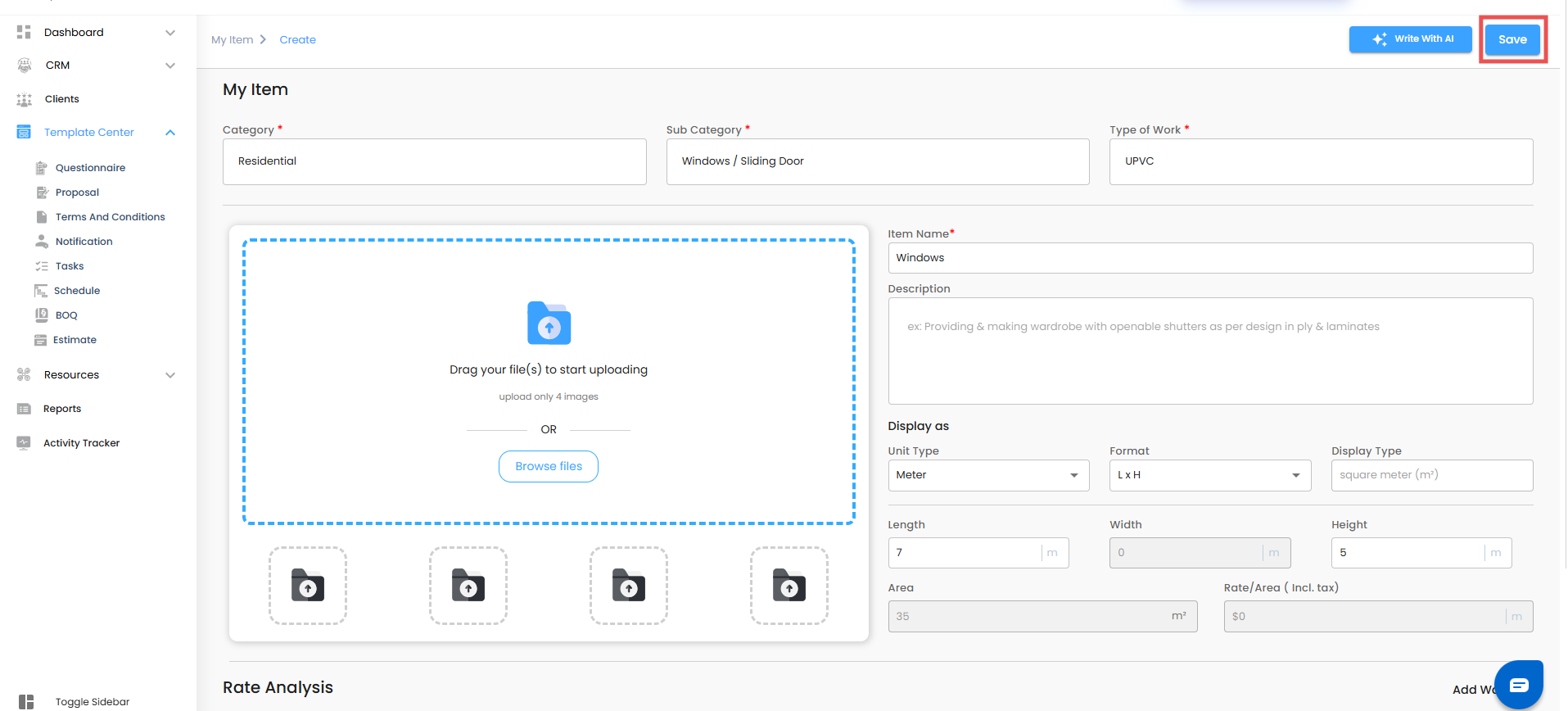Screen dimensions: 1568x711
Task: Click the blue upload folder icon
Action: tap(549, 323)
